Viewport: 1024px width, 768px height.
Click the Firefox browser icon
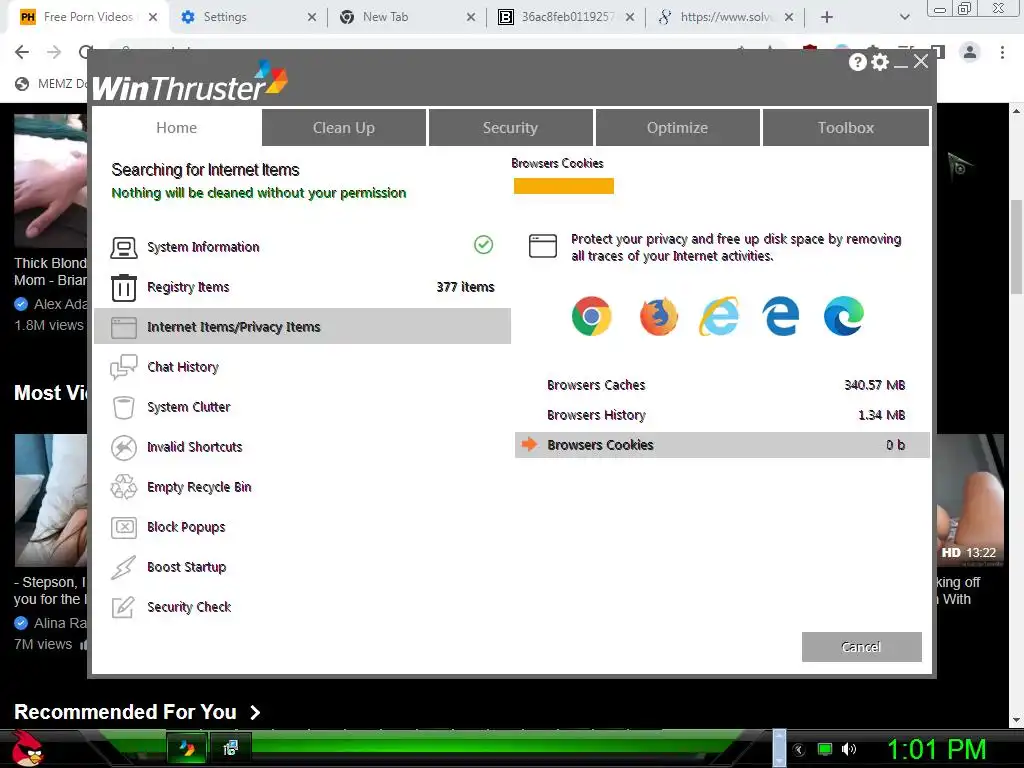[658, 316]
